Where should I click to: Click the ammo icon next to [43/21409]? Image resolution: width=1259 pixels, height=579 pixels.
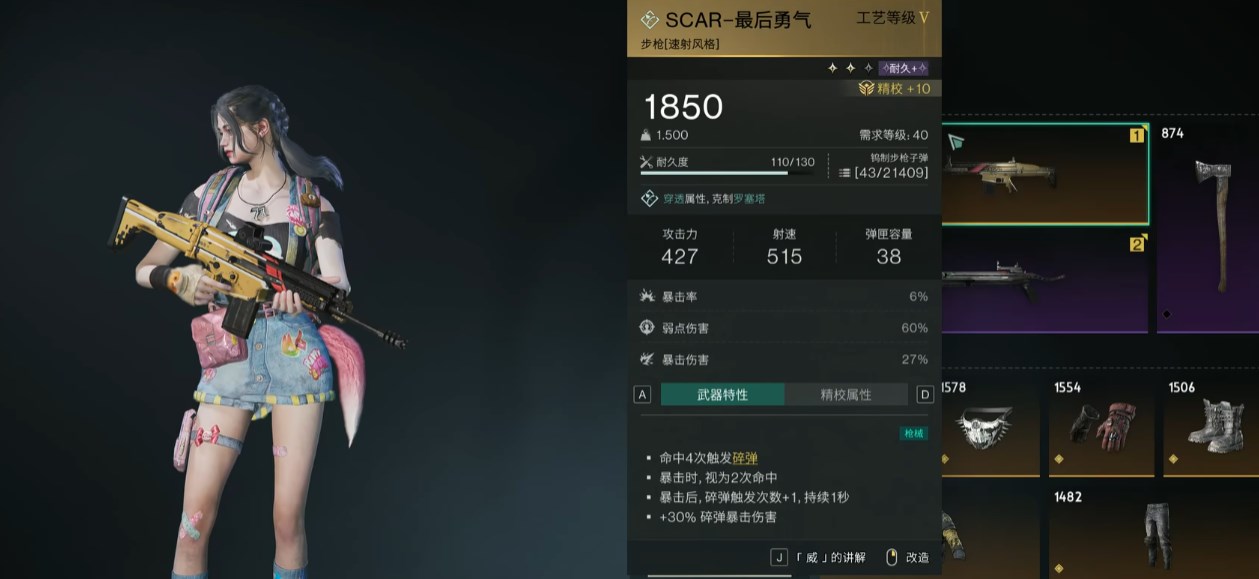845,173
